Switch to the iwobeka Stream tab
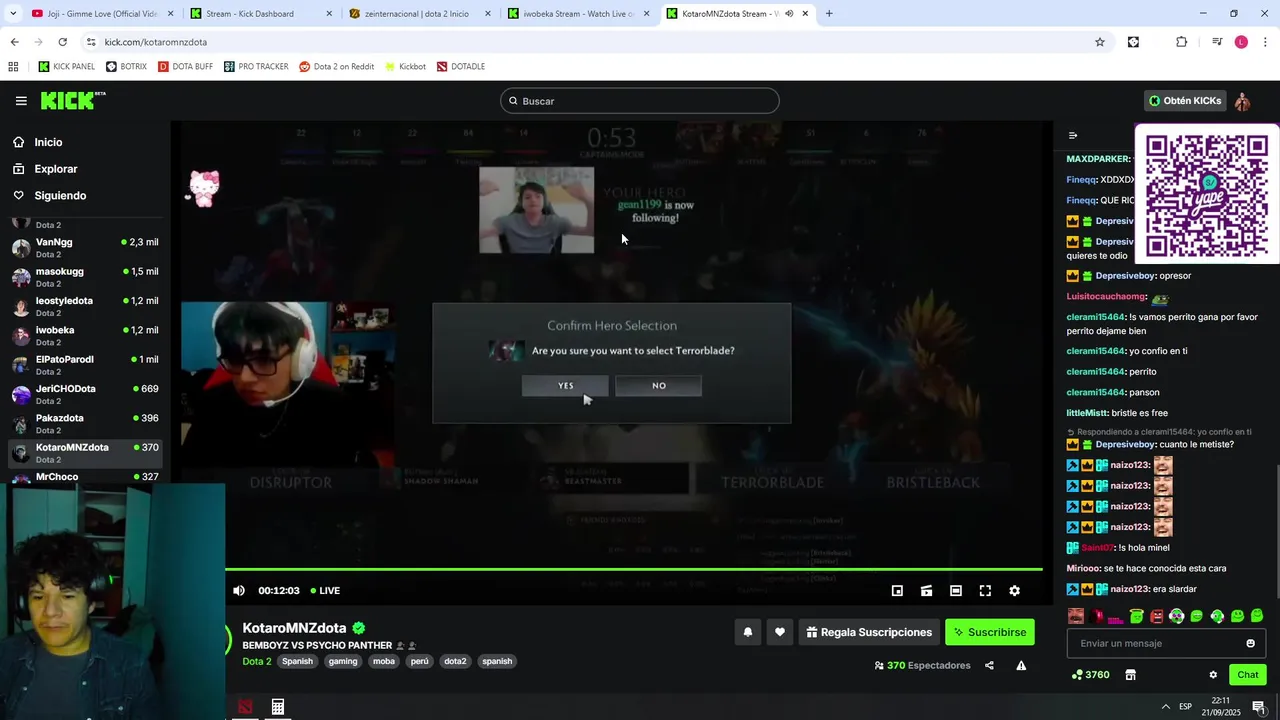 579,14
